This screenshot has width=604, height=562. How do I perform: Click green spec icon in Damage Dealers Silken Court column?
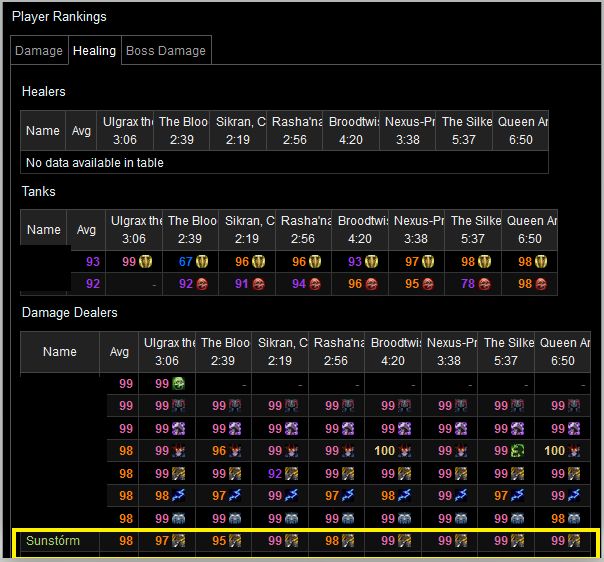(517, 451)
